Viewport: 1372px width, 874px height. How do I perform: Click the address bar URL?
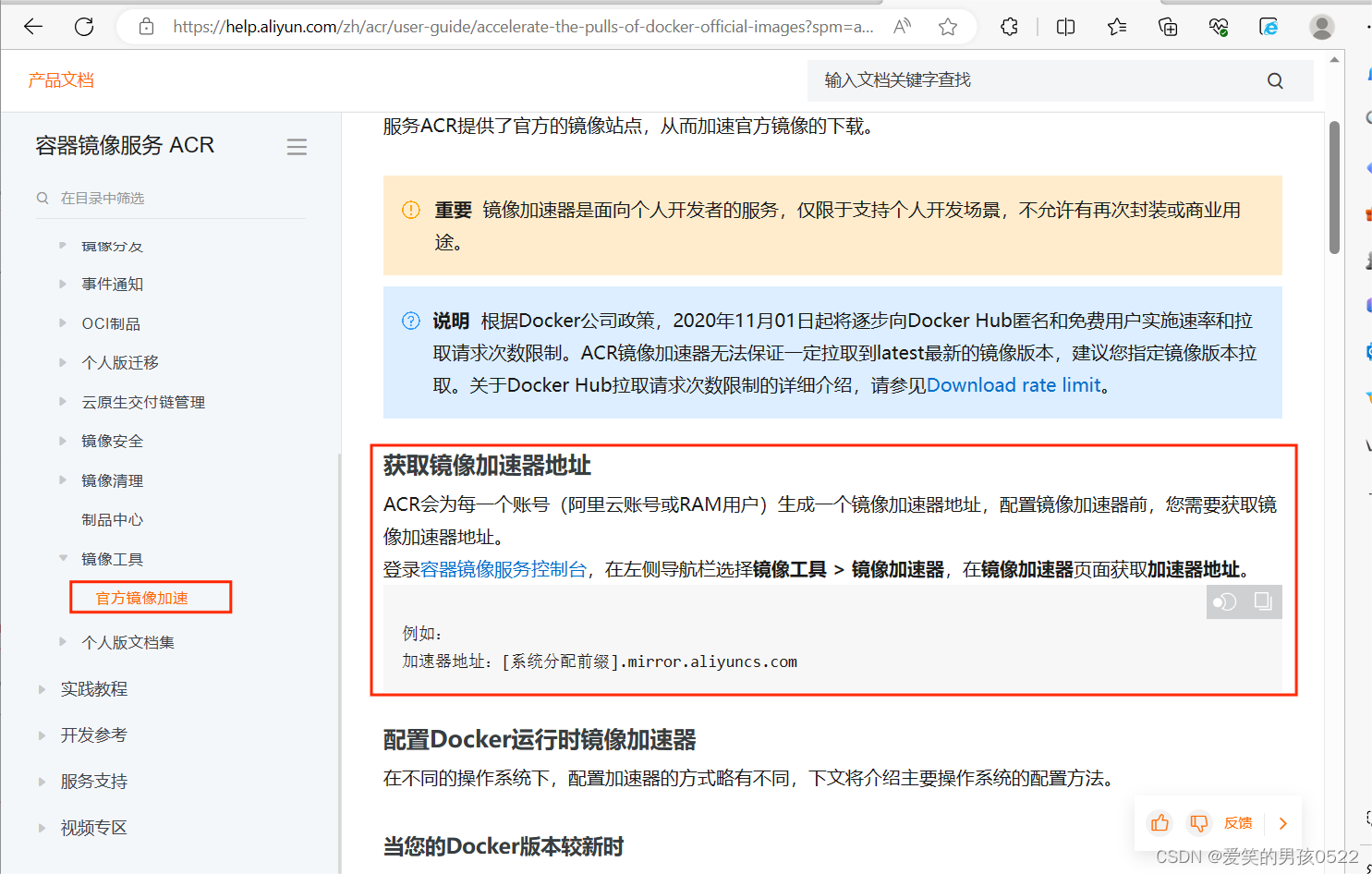tap(523, 27)
